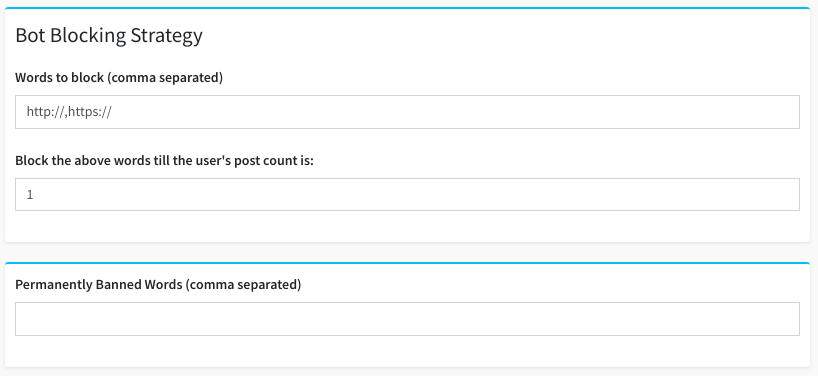Click the "Words to block (comma separated)" label
The image size is (818, 376).
pyautogui.click(x=119, y=78)
